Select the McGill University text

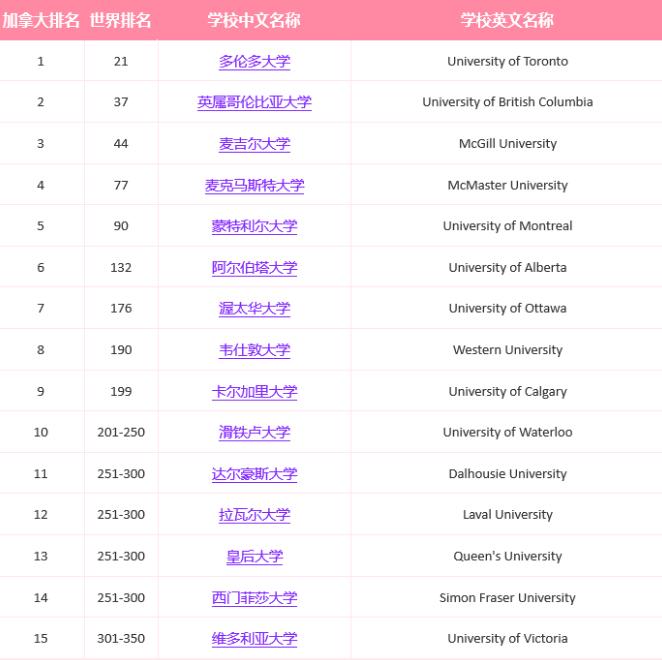(x=507, y=144)
